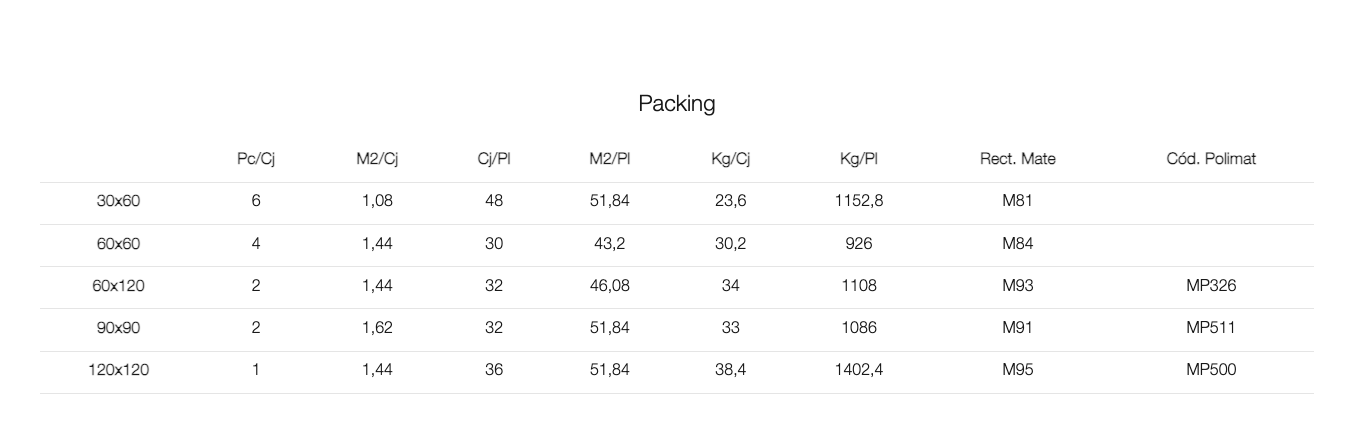1368x444 pixels.
Task: Click the 90x90 size row label
Action: (x=118, y=327)
